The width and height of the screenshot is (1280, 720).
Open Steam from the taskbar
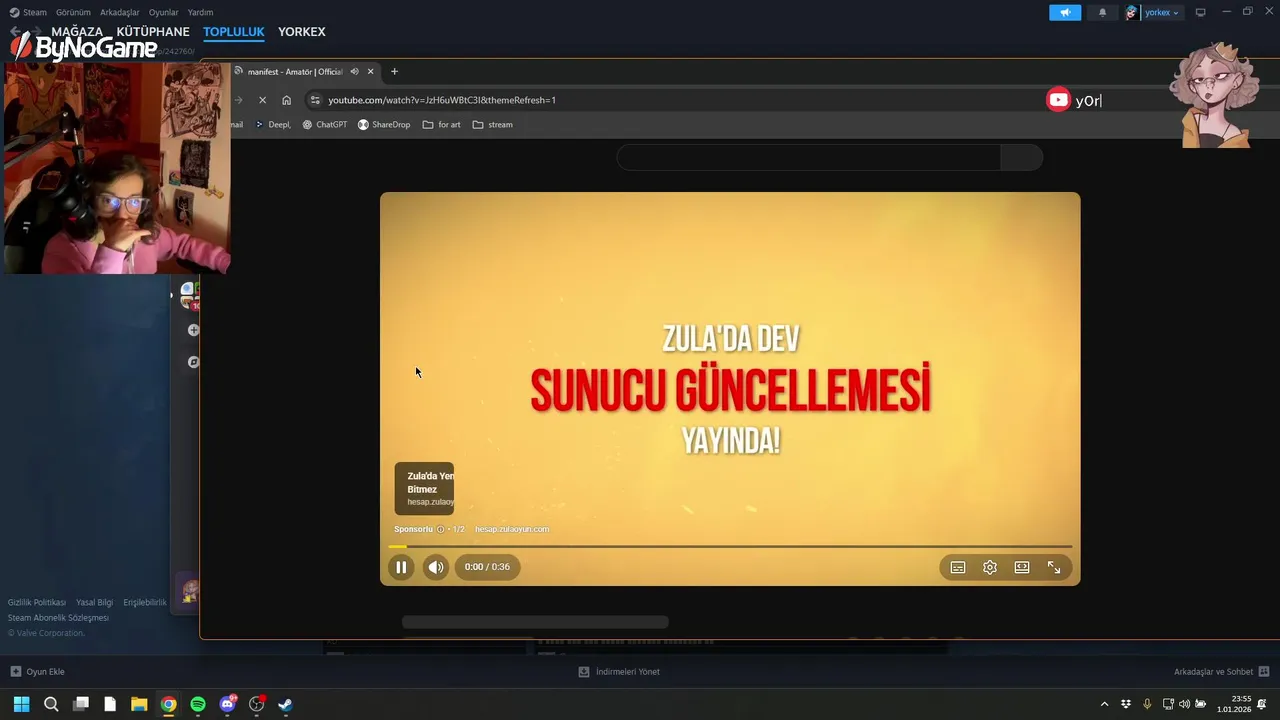tap(285, 704)
